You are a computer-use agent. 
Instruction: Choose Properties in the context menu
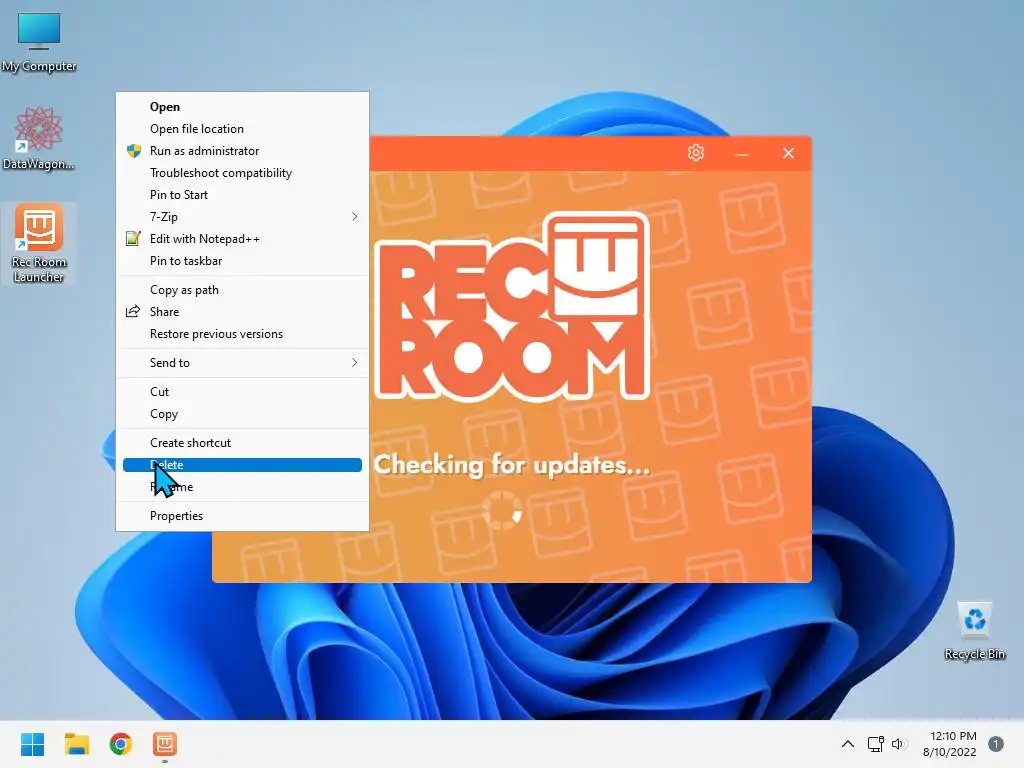pos(242,516)
